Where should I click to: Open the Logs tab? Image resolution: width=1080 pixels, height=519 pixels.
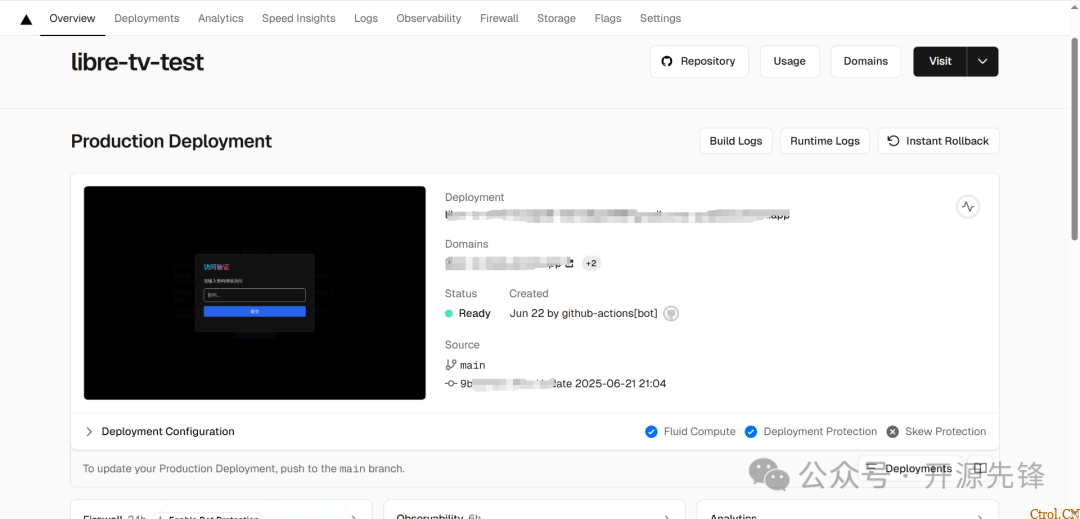click(x=366, y=19)
